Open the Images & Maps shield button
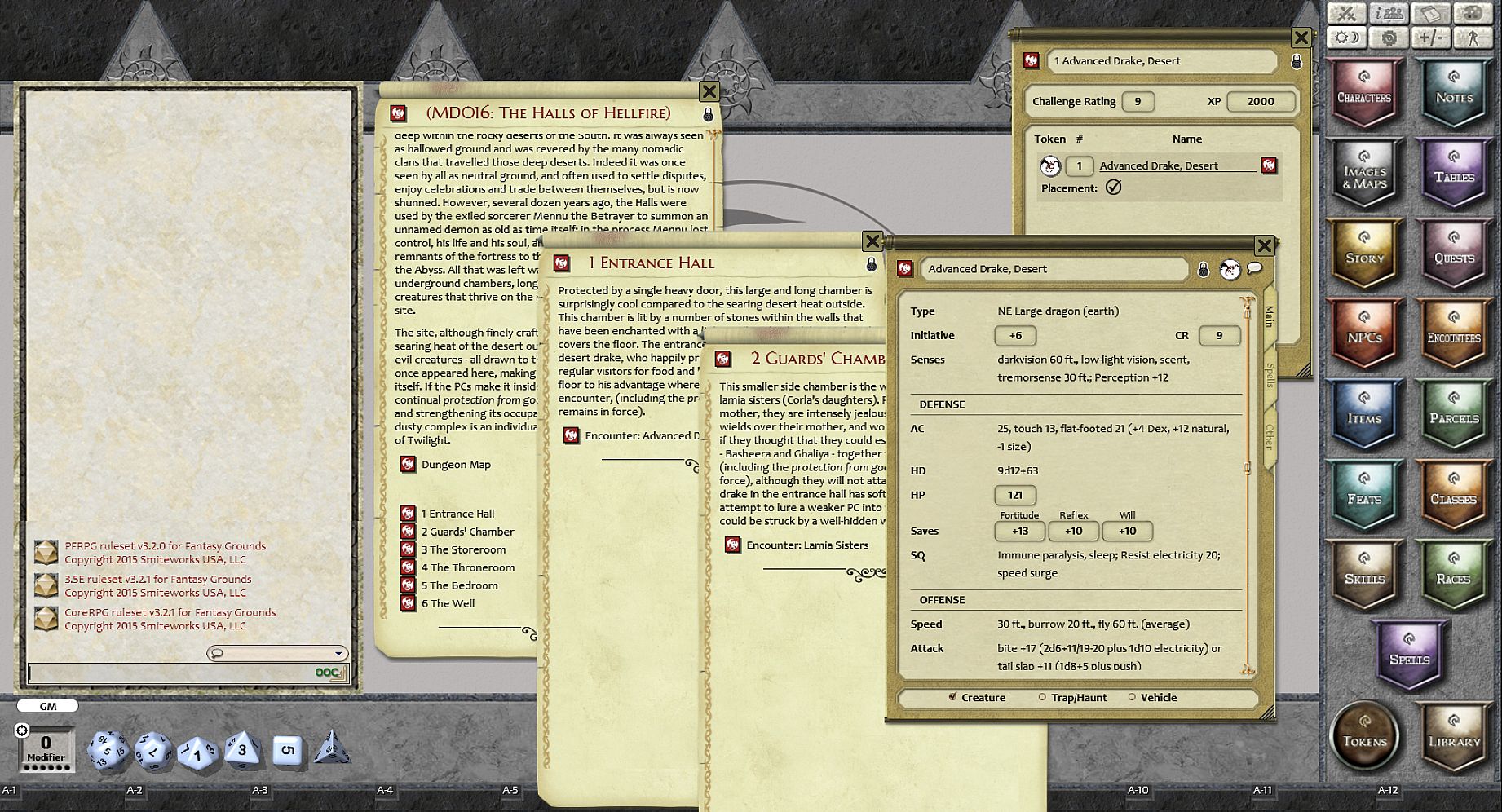1502x812 pixels. pos(1364,173)
